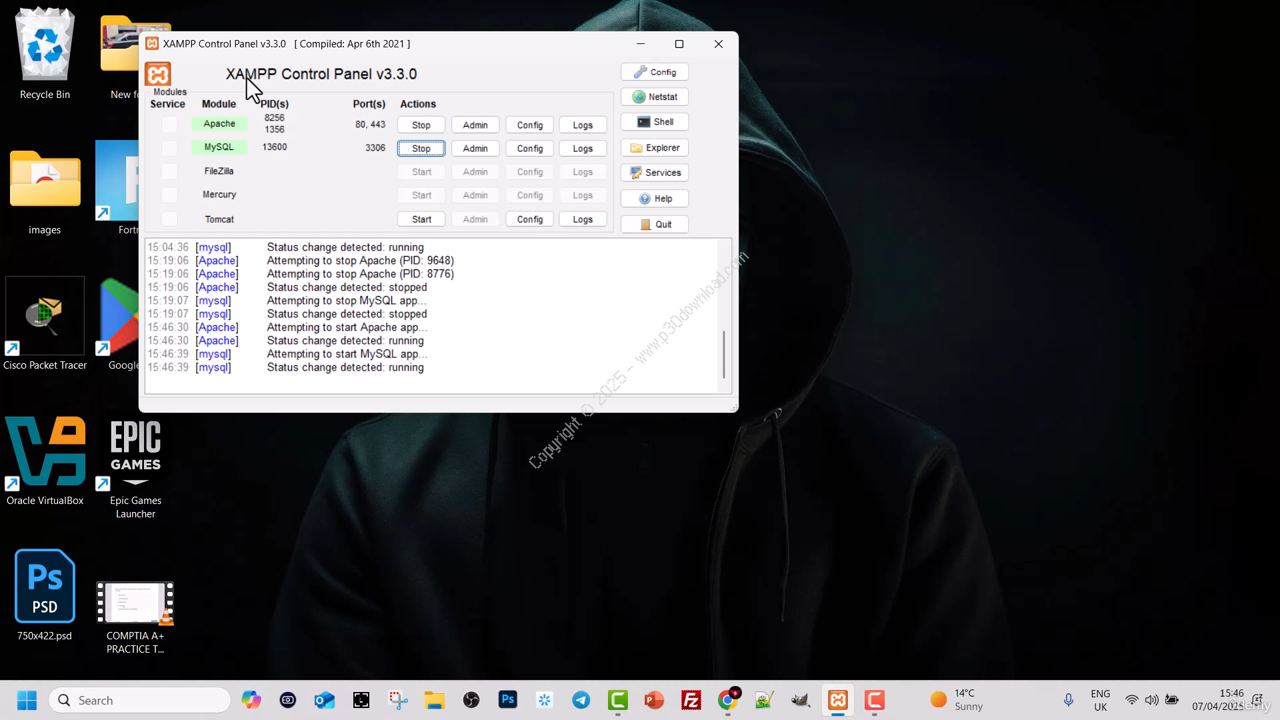Click last log line 'Status change detected: running'
This screenshot has height=720, width=1280.
(x=345, y=367)
